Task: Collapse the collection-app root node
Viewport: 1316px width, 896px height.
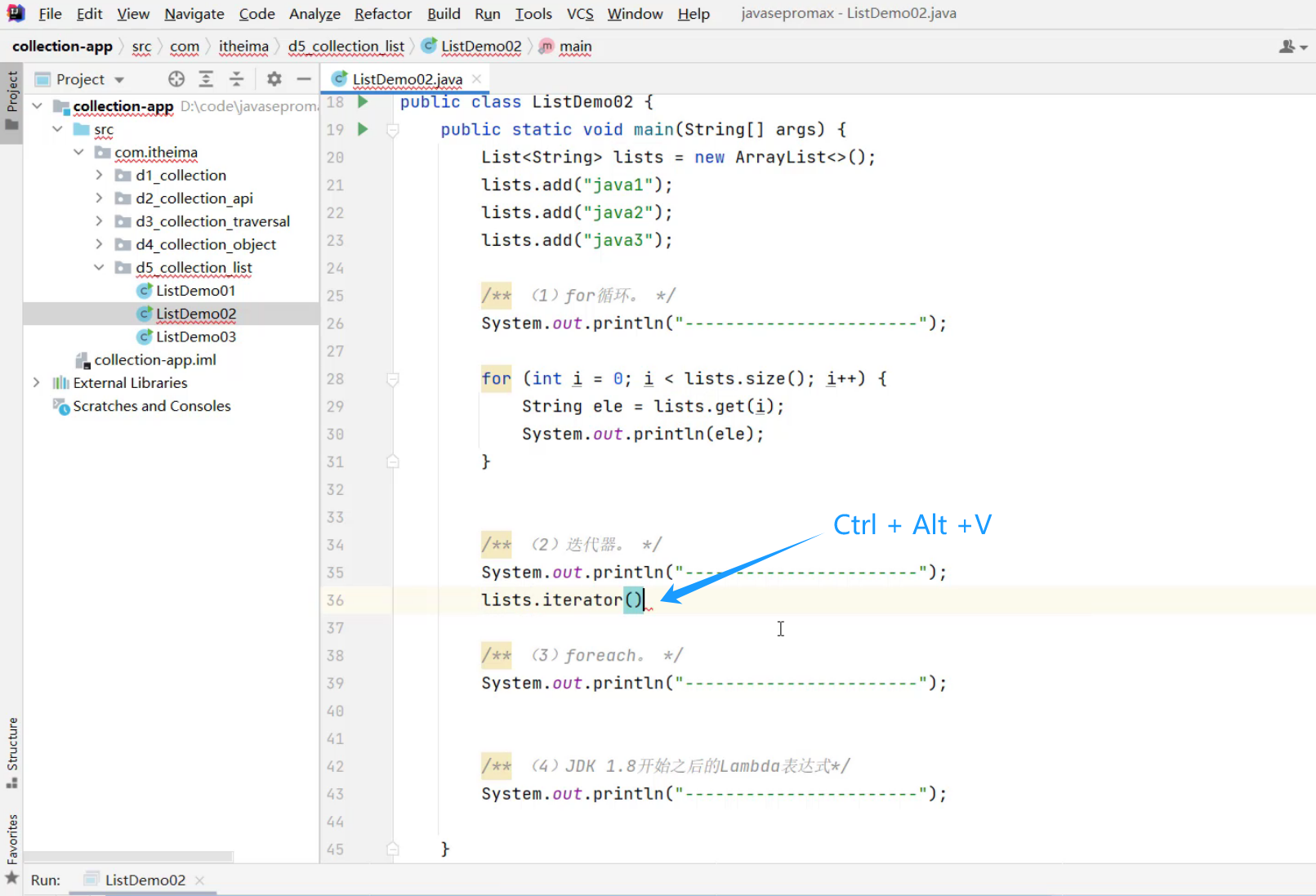Action: (37, 106)
